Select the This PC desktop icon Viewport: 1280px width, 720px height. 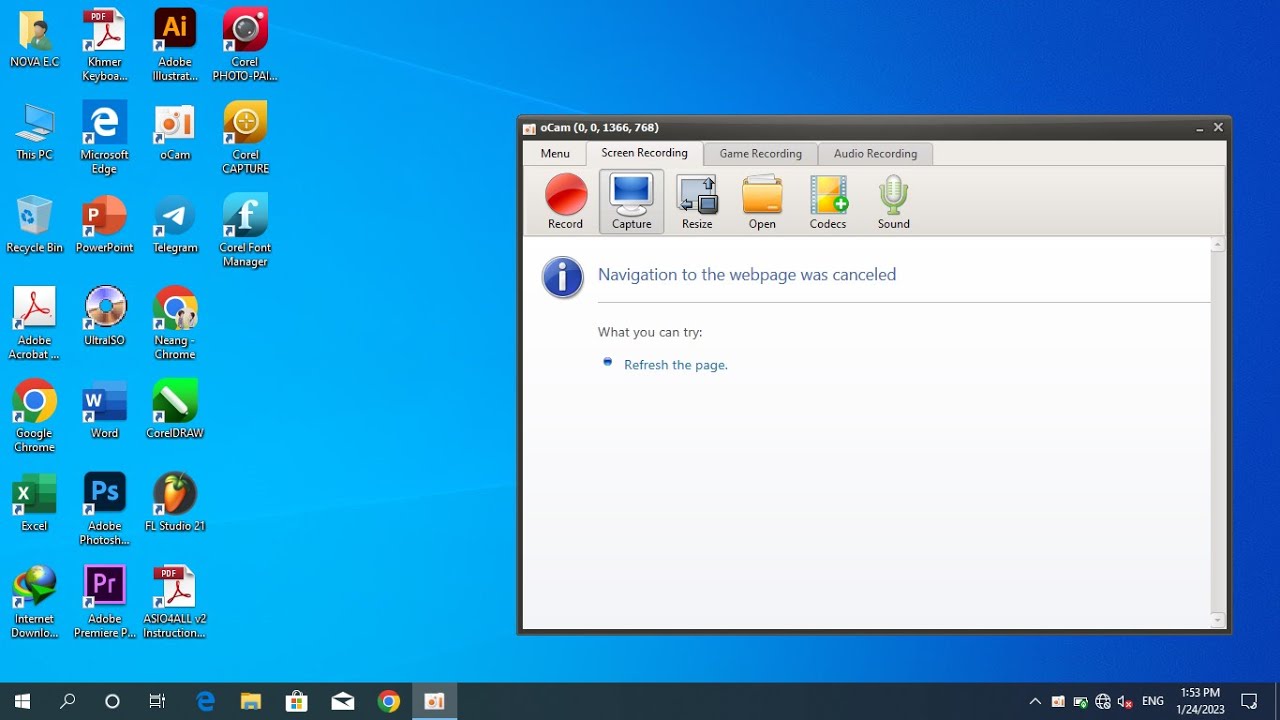pos(35,132)
